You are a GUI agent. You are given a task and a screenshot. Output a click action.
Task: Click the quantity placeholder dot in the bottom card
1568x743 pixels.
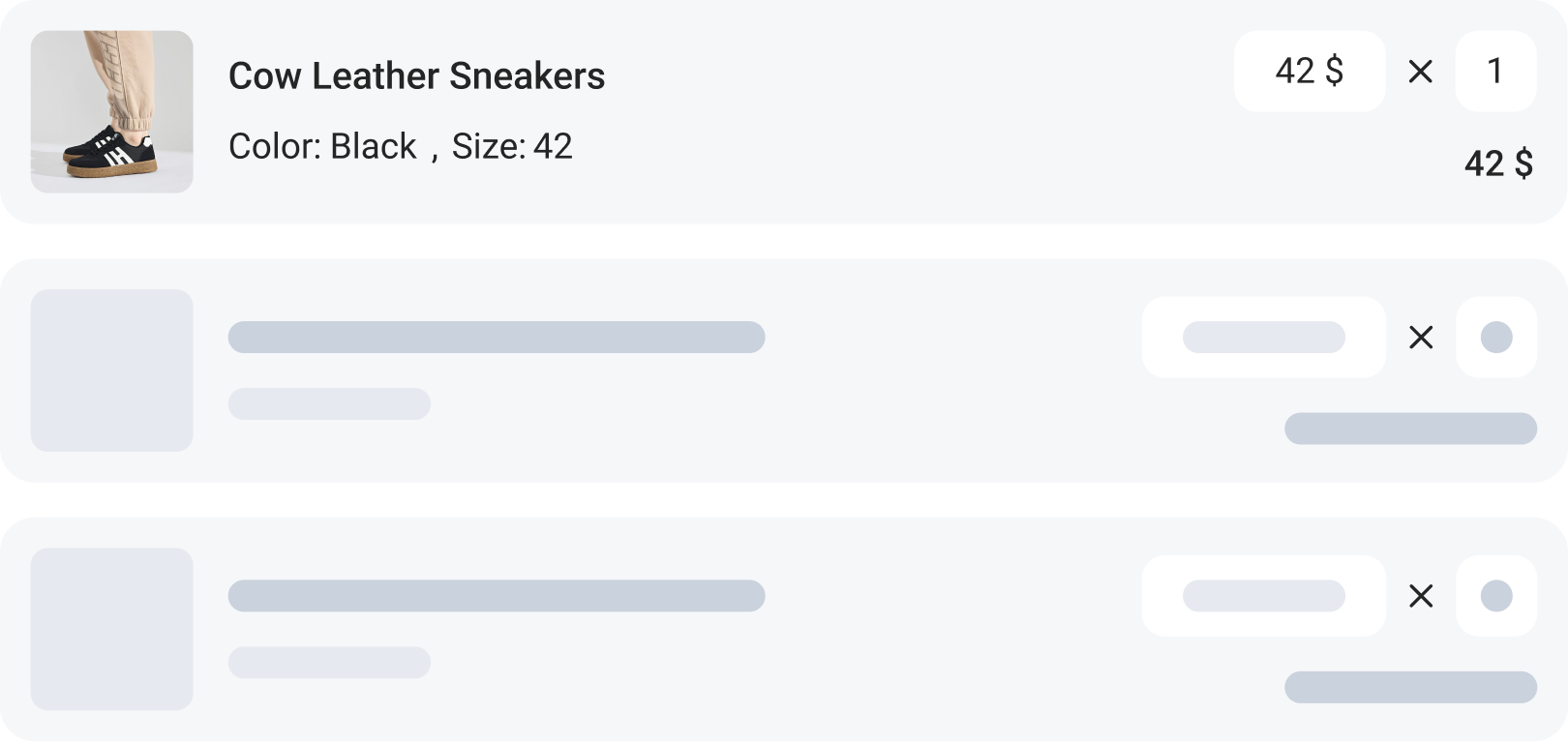(x=1495, y=596)
